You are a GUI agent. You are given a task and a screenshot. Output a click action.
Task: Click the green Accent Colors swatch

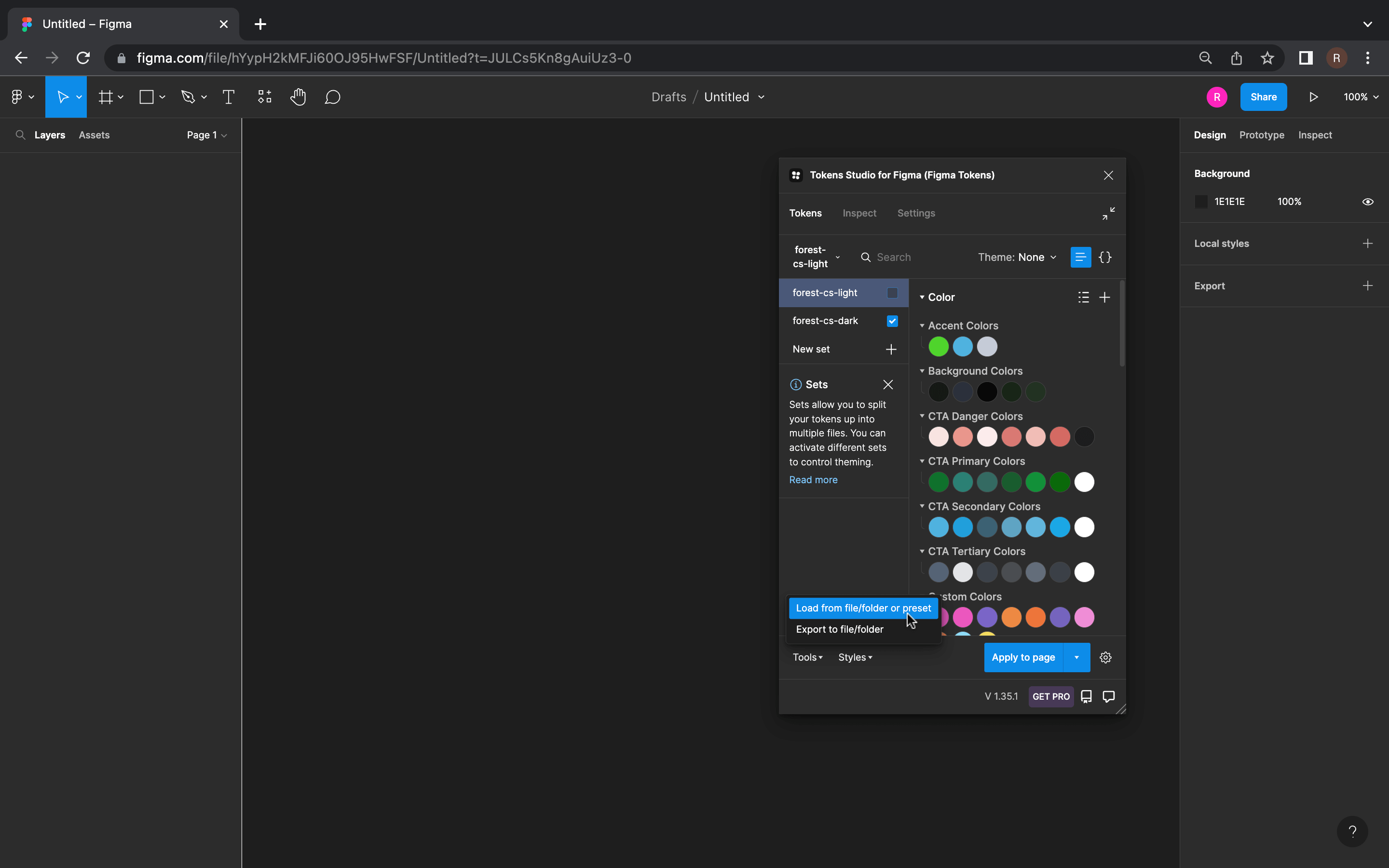coord(939,347)
